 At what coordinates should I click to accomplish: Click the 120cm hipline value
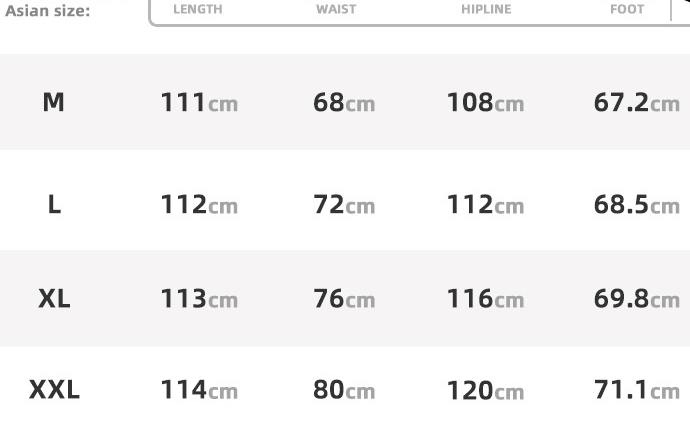[x=485, y=390]
